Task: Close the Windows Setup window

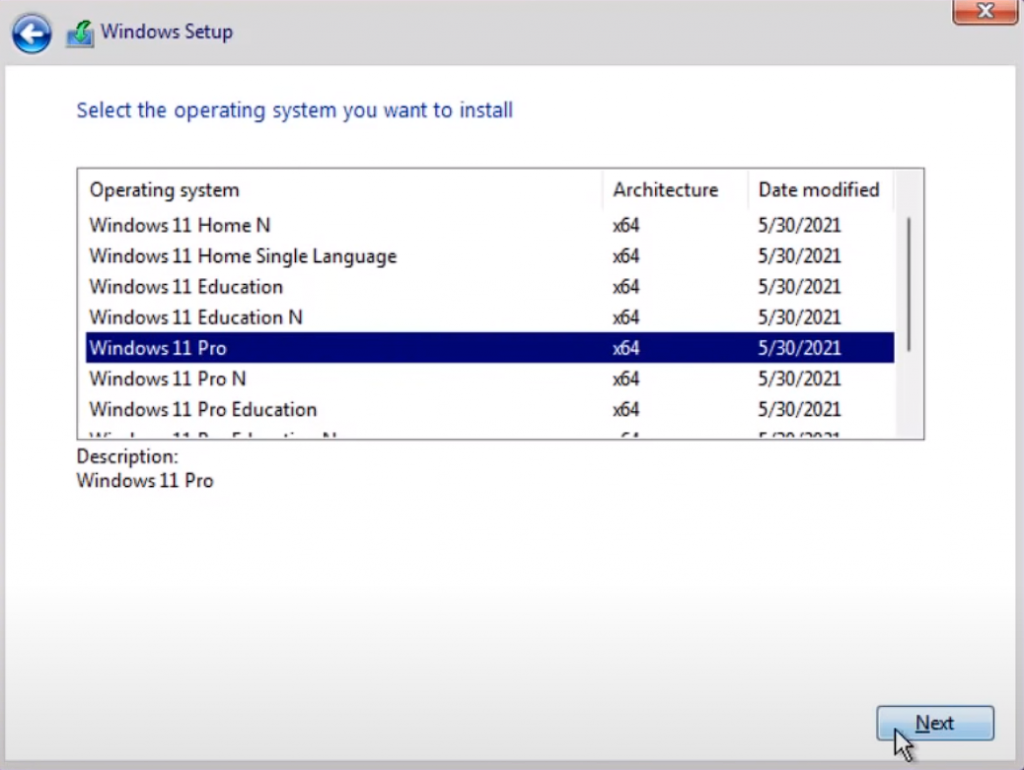Action: coord(984,11)
